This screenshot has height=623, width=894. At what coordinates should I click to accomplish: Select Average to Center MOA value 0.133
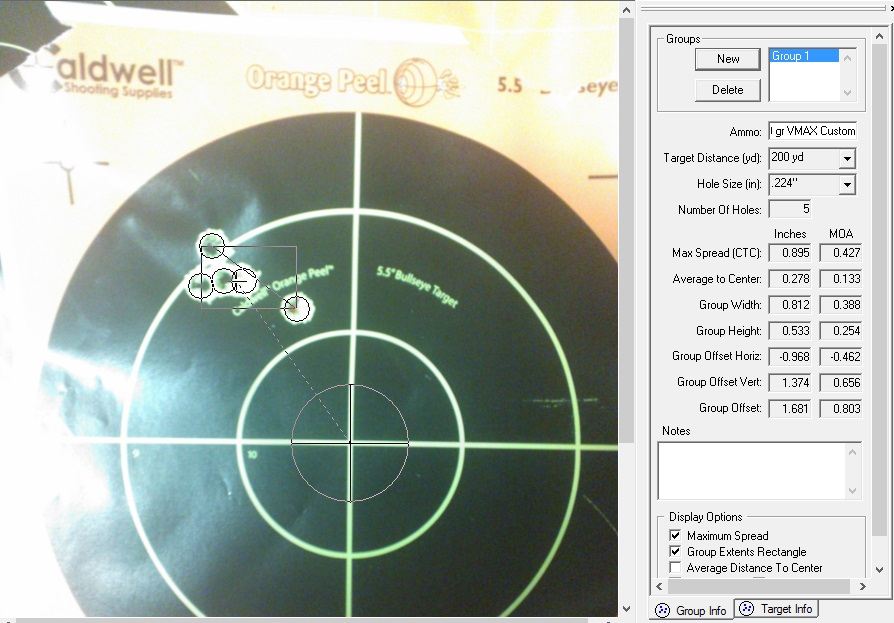tap(840, 279)
